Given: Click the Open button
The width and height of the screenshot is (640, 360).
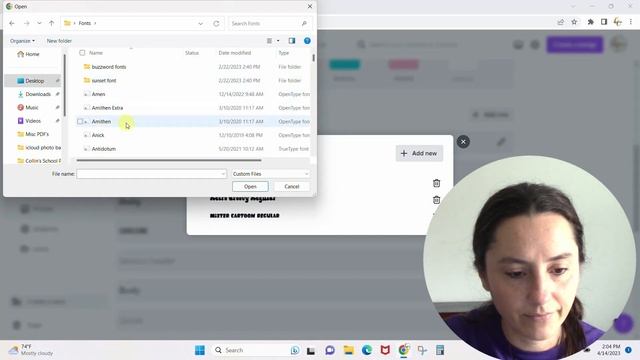Looking at the screenshot, I should coord(250,187).
